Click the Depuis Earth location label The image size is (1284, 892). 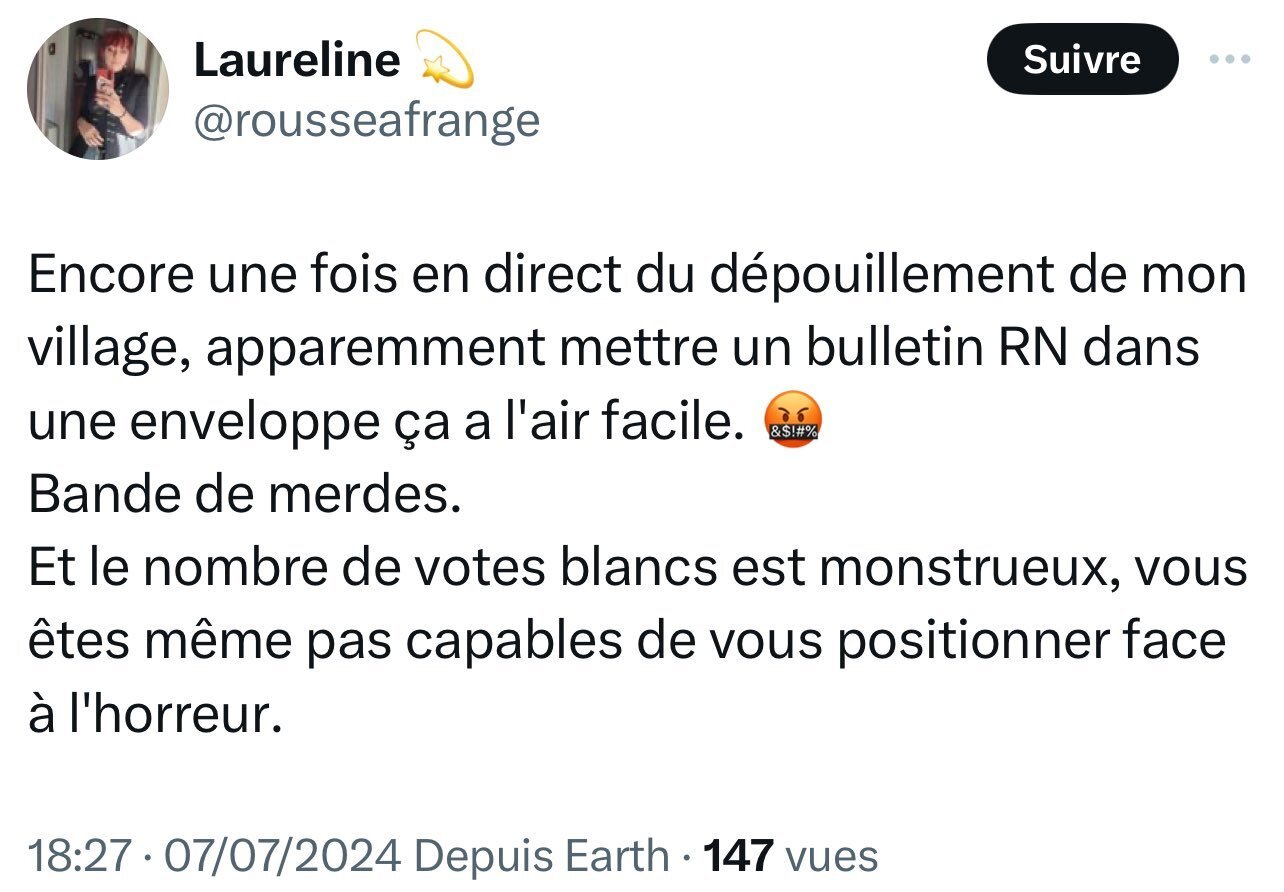point(541,856)
